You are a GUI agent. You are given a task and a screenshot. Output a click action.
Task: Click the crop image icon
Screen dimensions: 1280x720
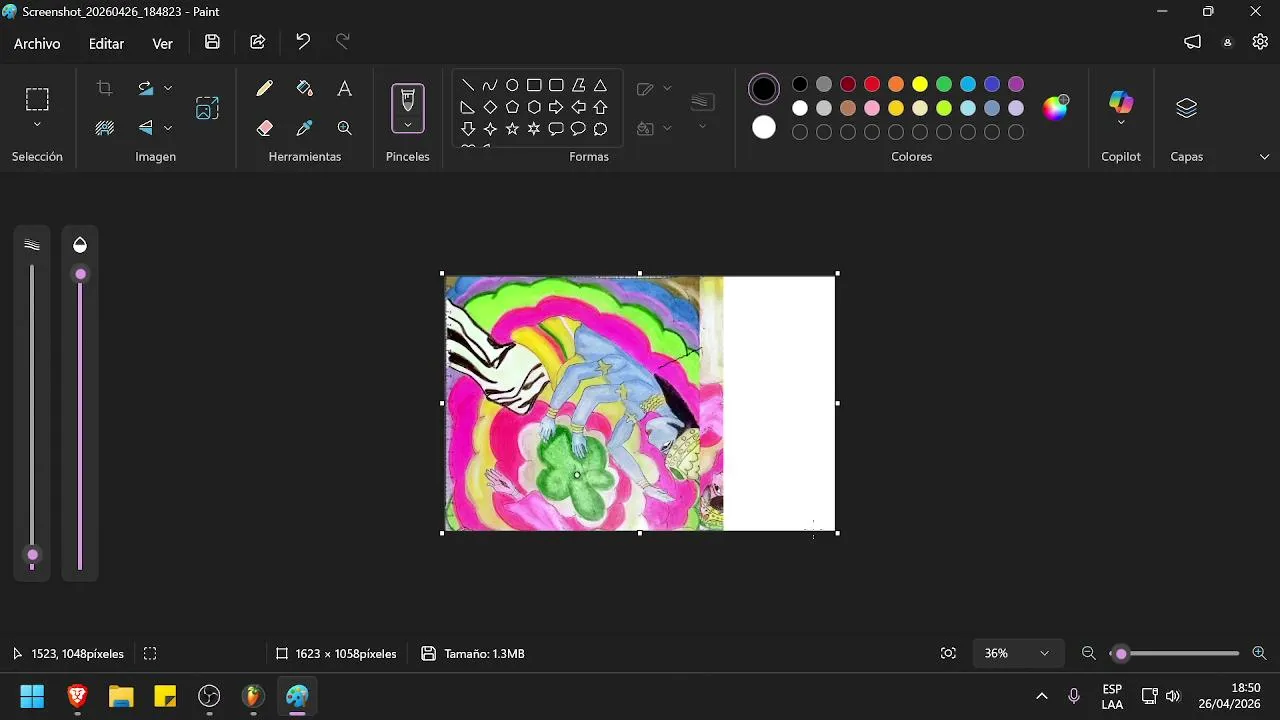[x=104, y=88]
